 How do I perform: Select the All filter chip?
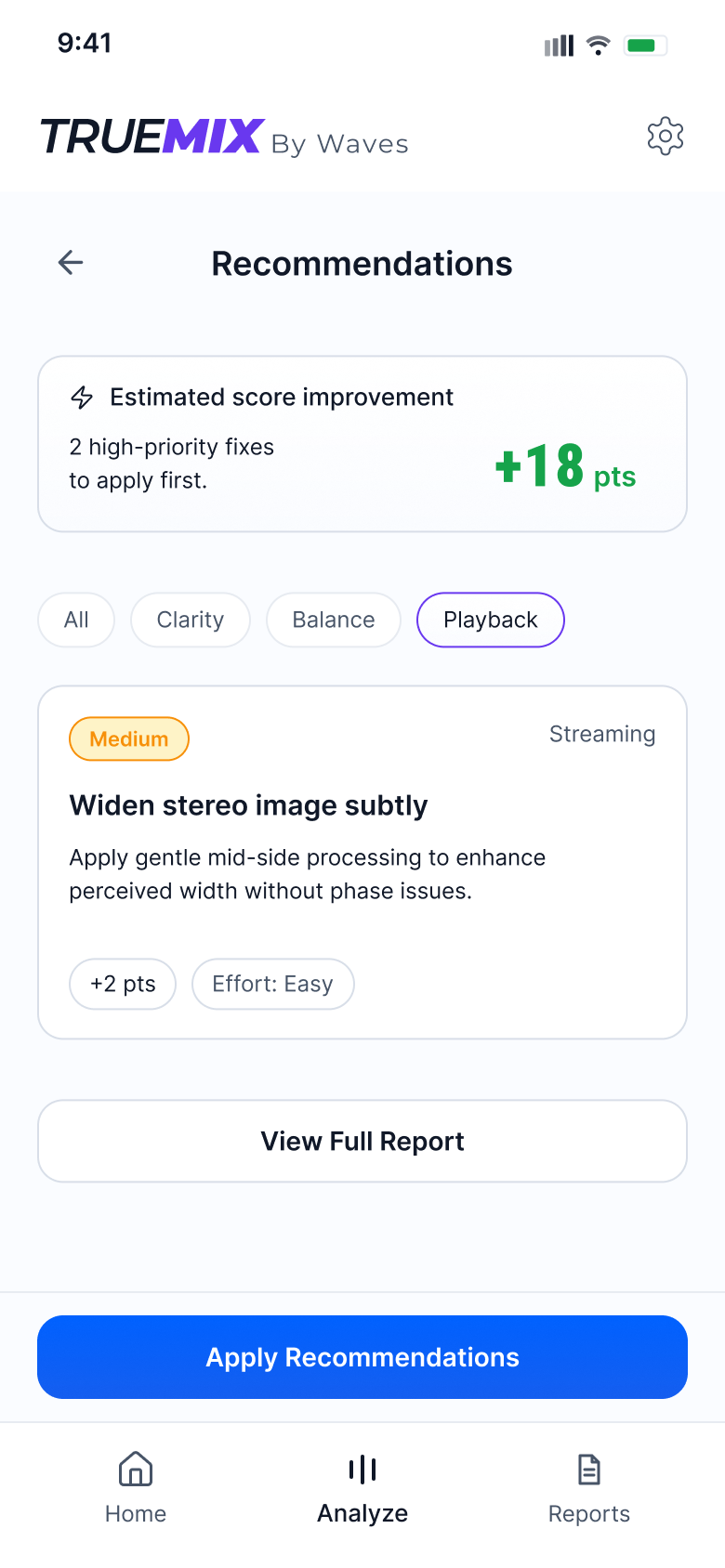coord(76,620)
